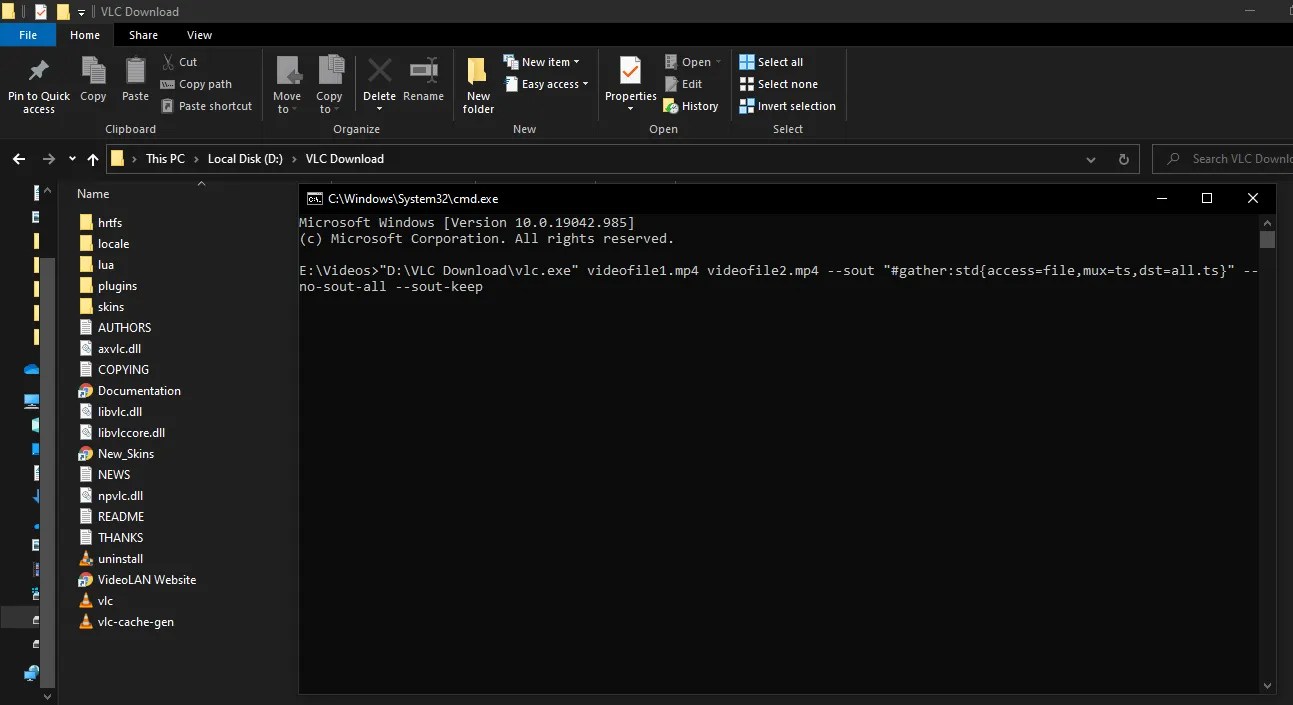Click the Search VLC Download box

1223,159
